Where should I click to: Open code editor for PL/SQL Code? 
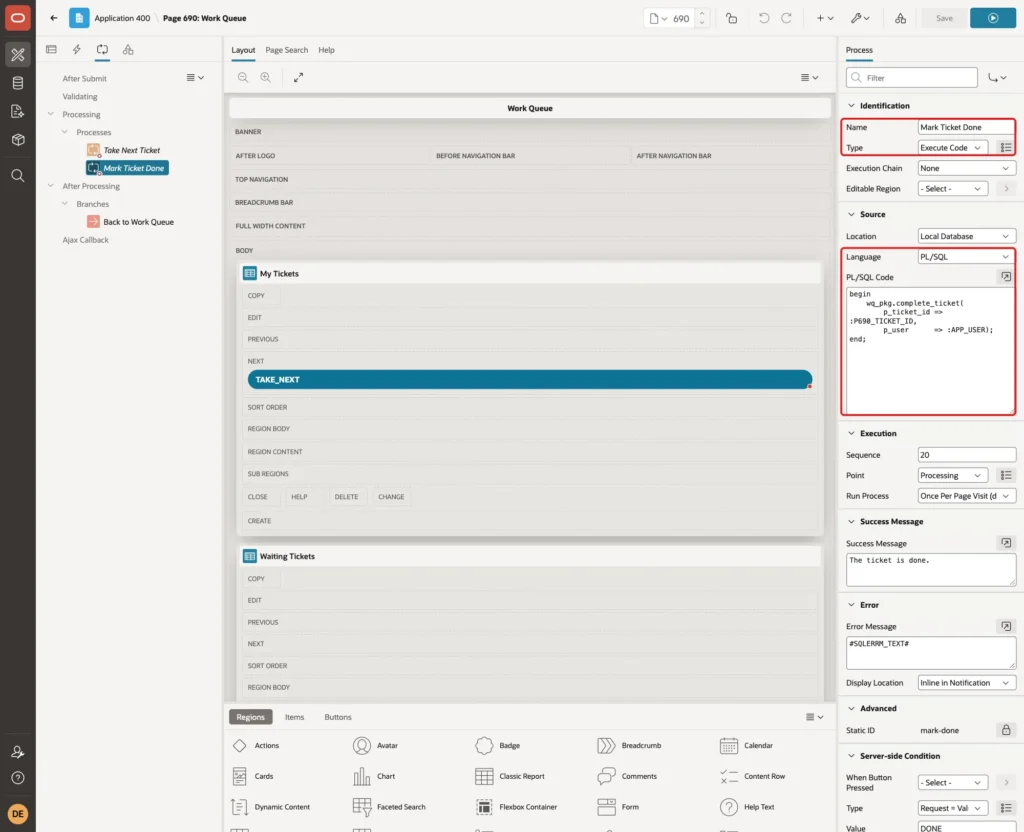[1006, 277]
